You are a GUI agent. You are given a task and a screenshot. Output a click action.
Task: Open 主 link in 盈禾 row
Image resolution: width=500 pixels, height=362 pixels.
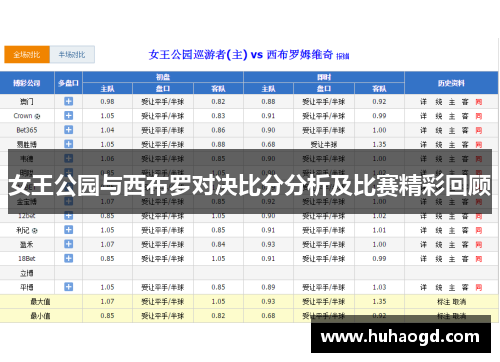tap(452, 245)
